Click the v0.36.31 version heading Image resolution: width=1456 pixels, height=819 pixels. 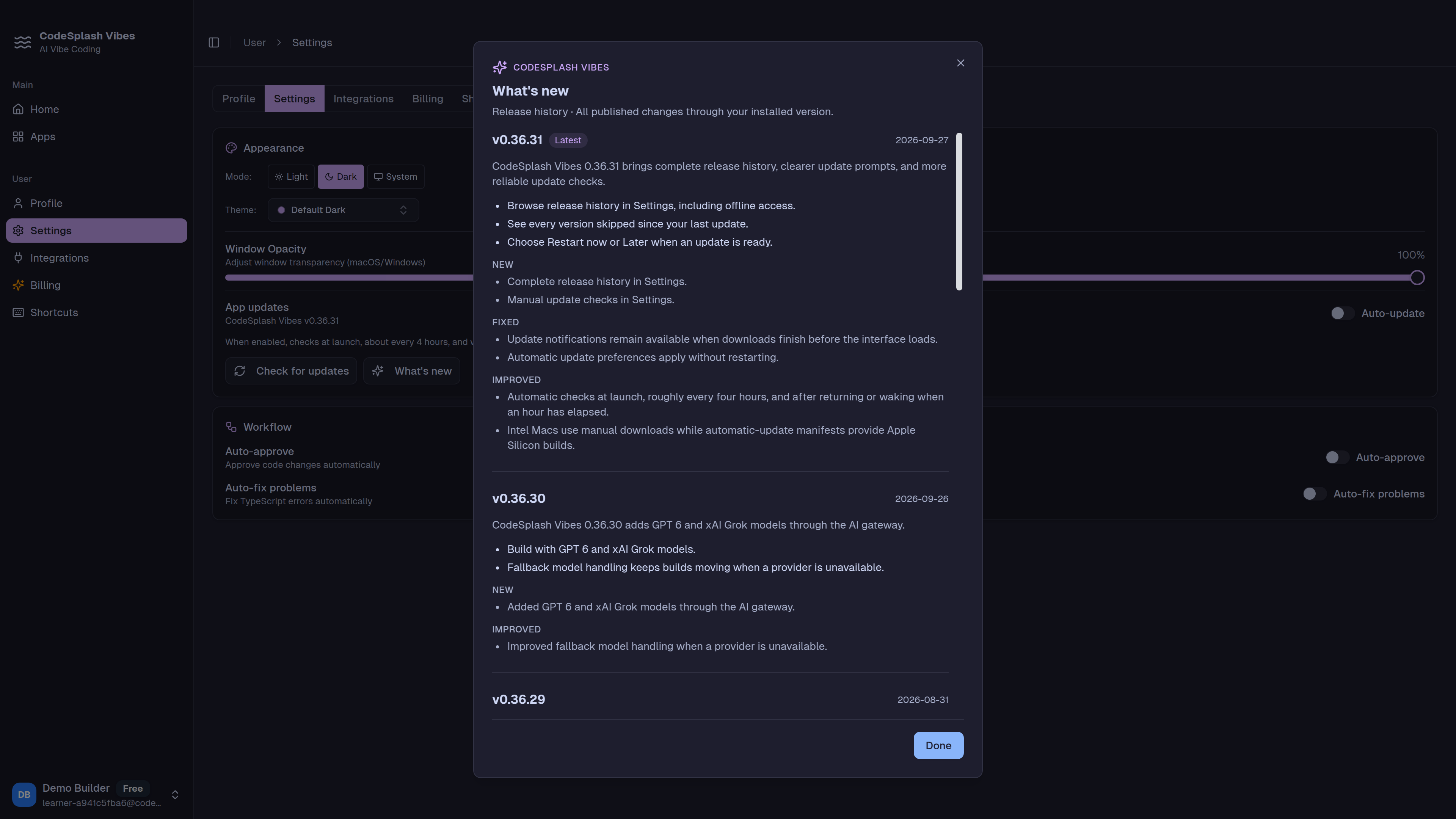[517, 140]
